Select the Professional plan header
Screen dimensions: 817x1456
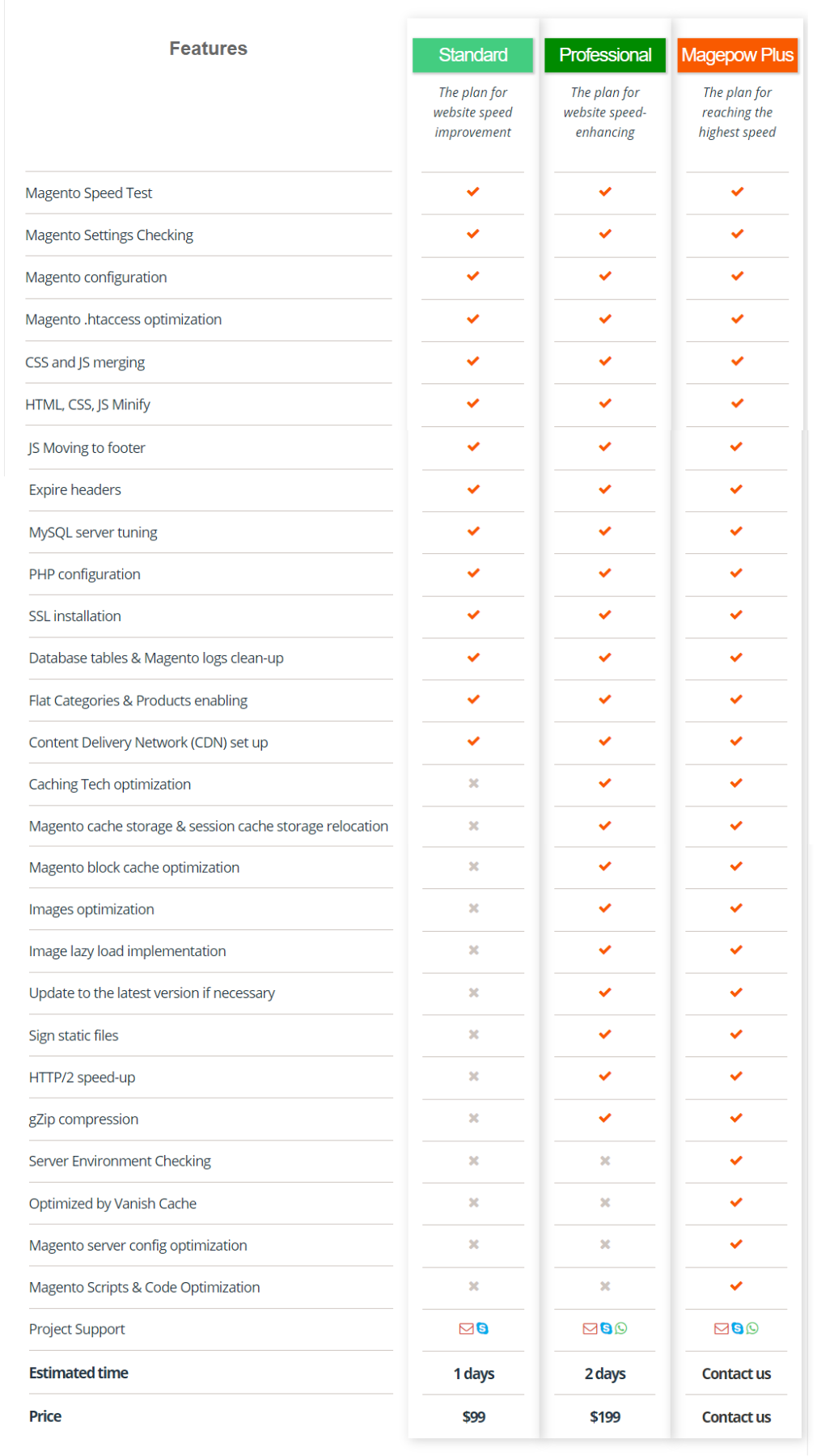[x=605, y=55]
